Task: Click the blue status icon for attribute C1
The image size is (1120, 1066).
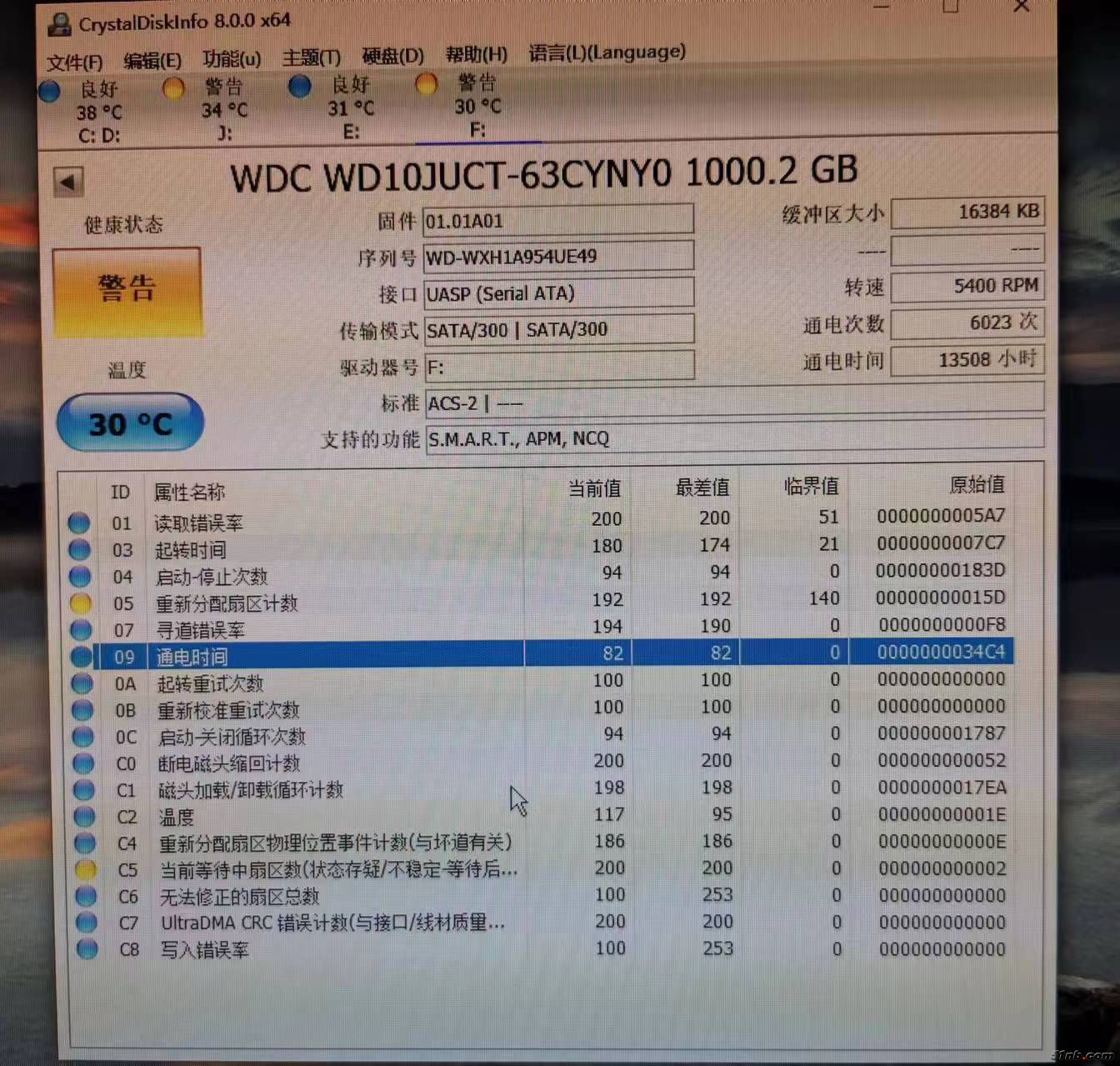Action: [x=83, y=790]
